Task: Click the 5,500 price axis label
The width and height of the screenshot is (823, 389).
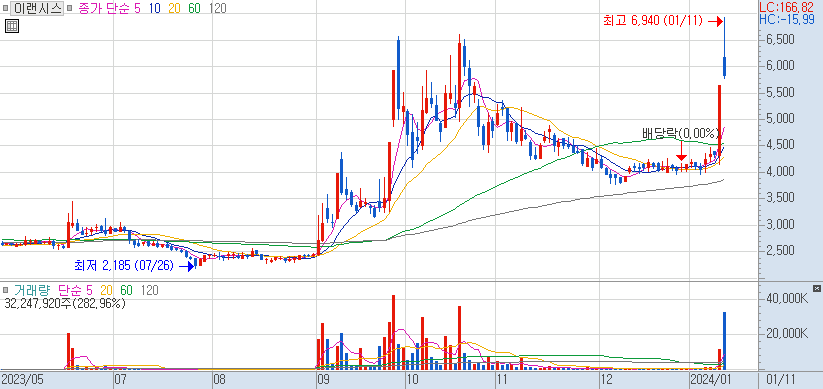Action: [779, 93]
